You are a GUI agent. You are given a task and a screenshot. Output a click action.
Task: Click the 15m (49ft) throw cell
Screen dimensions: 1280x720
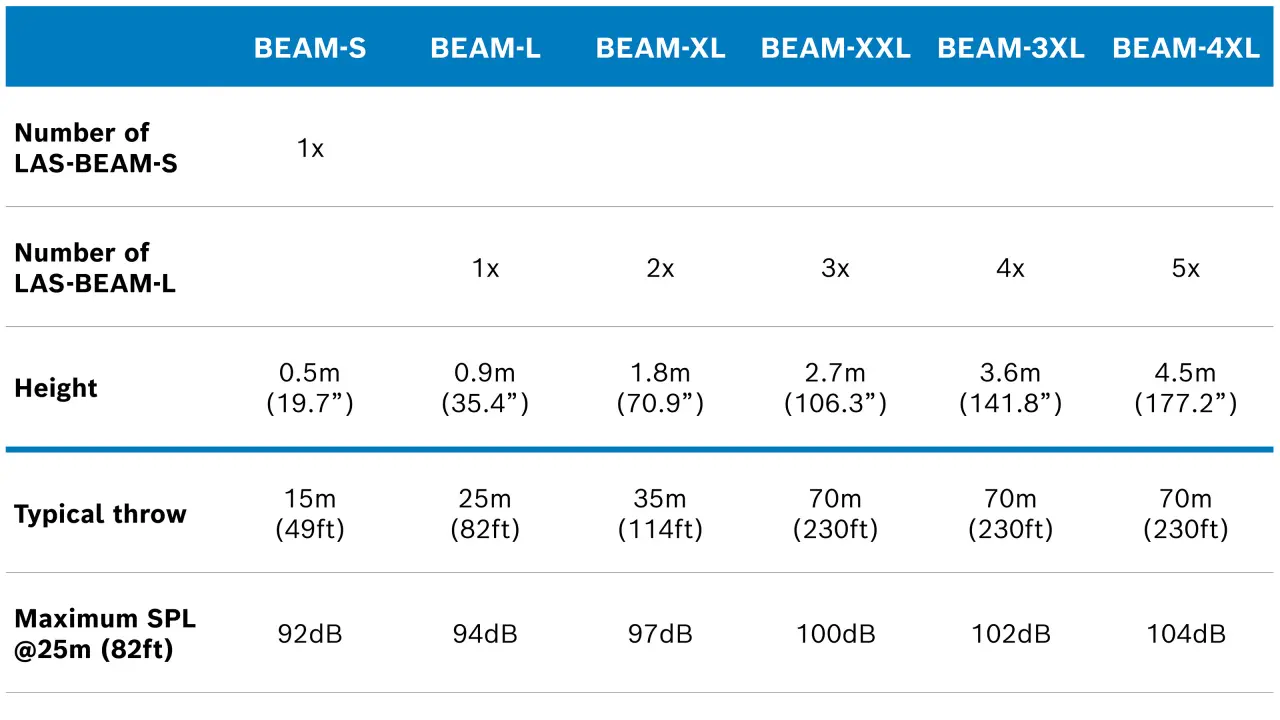coord(310,513)
